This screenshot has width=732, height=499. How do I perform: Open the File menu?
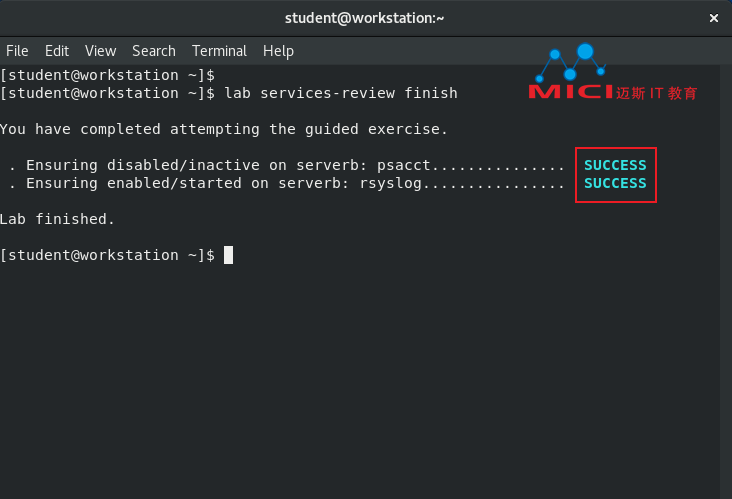tap(17, 51)
